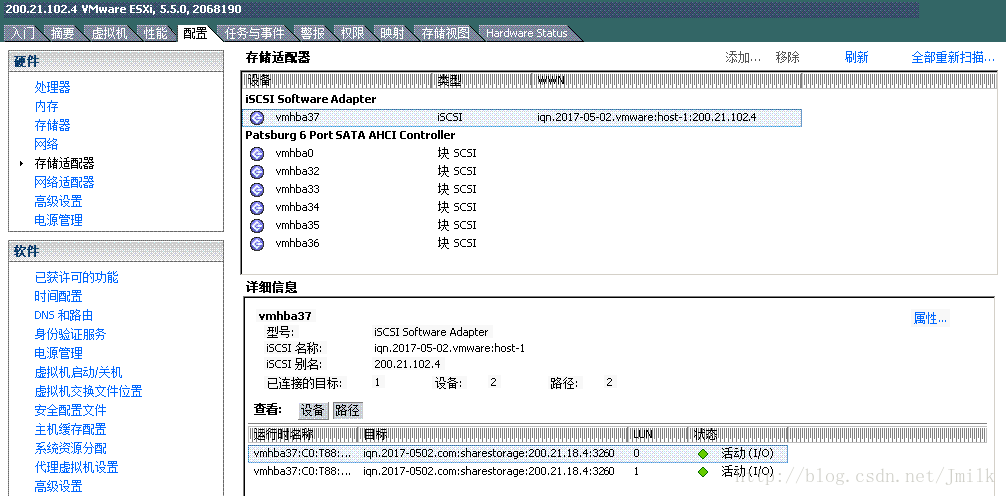The width and height of the screenshot is (1006, 496).
Task: Open 存储器 in hardware list
Action: (53, 125)
